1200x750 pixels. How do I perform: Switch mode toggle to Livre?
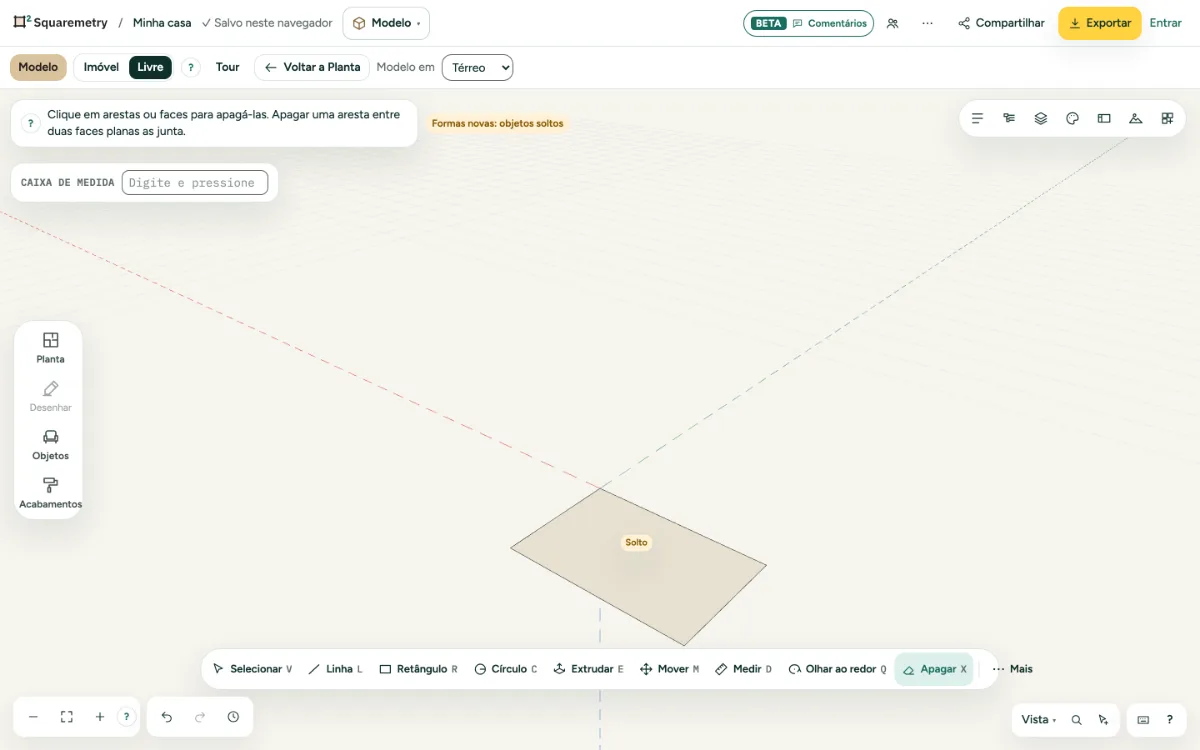click(150, 67)
